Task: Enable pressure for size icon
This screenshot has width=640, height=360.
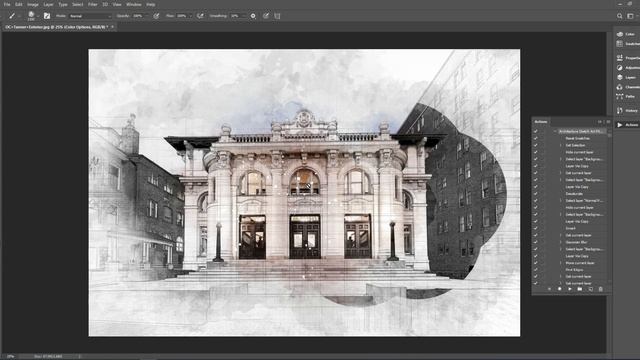Action: (x=266, y=16)
